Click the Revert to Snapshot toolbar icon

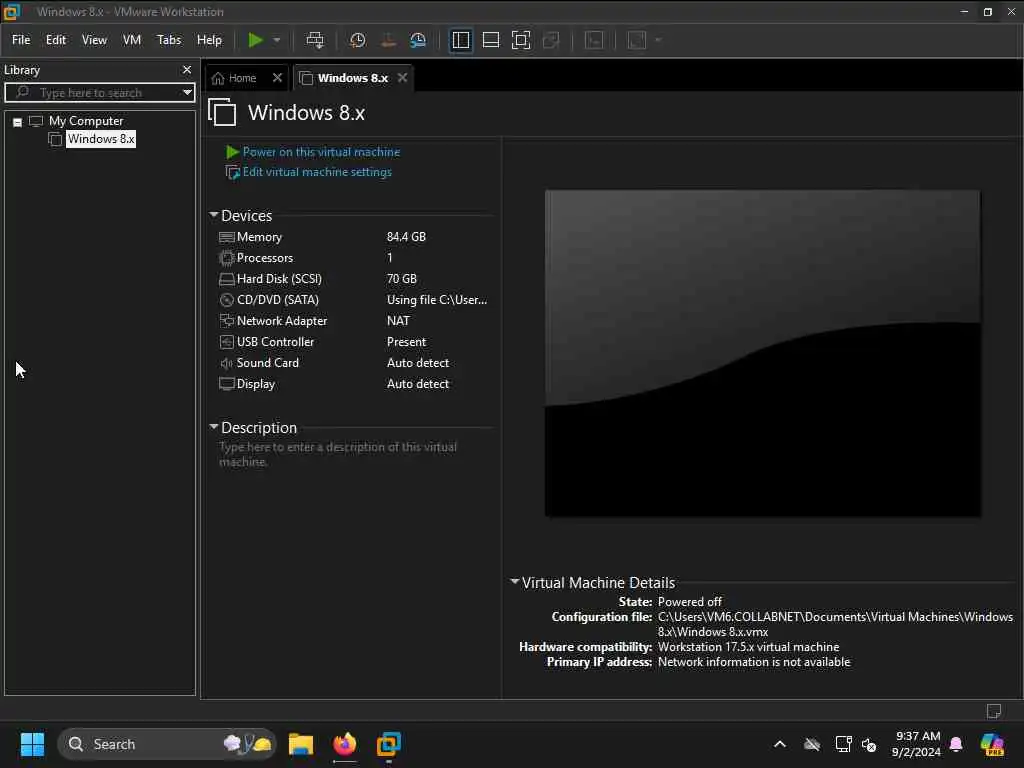coord(388,40)
